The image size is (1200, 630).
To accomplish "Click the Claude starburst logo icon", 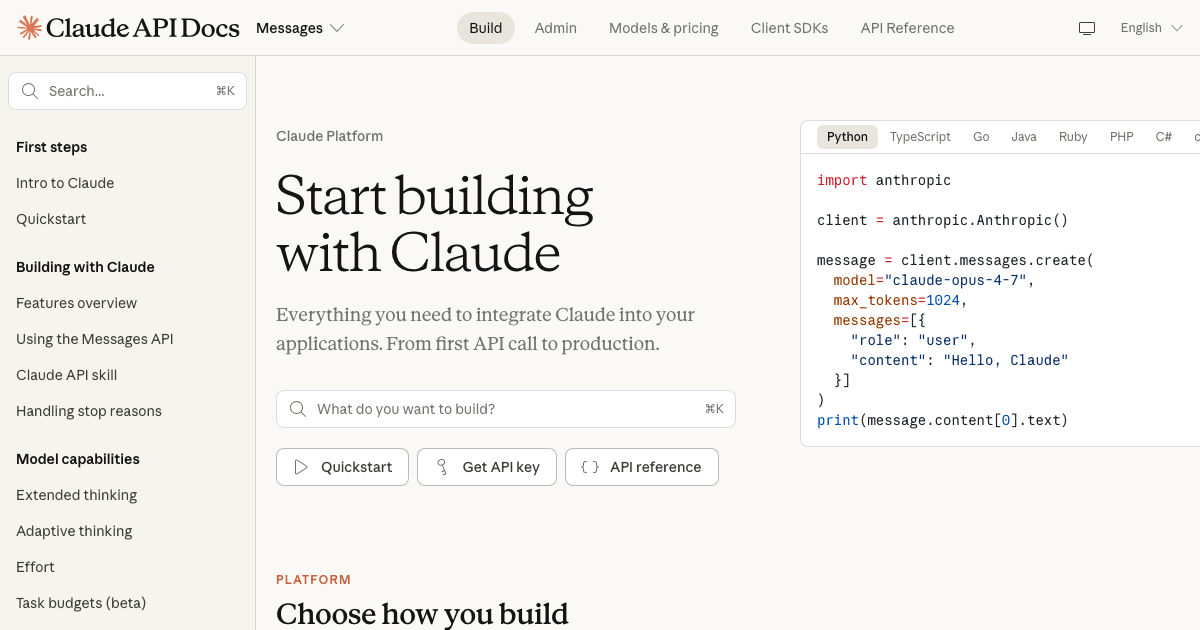I will click(x=30, y=28).
